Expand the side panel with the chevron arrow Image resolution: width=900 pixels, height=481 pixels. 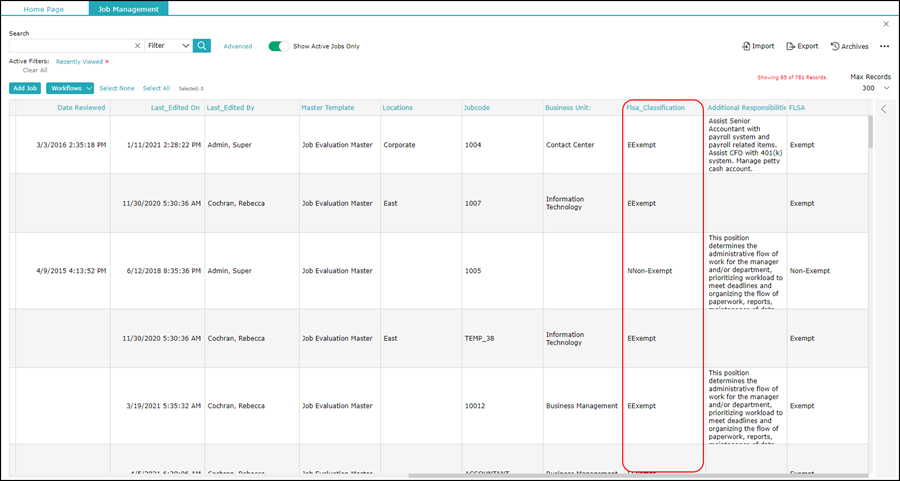coord(883,109)
